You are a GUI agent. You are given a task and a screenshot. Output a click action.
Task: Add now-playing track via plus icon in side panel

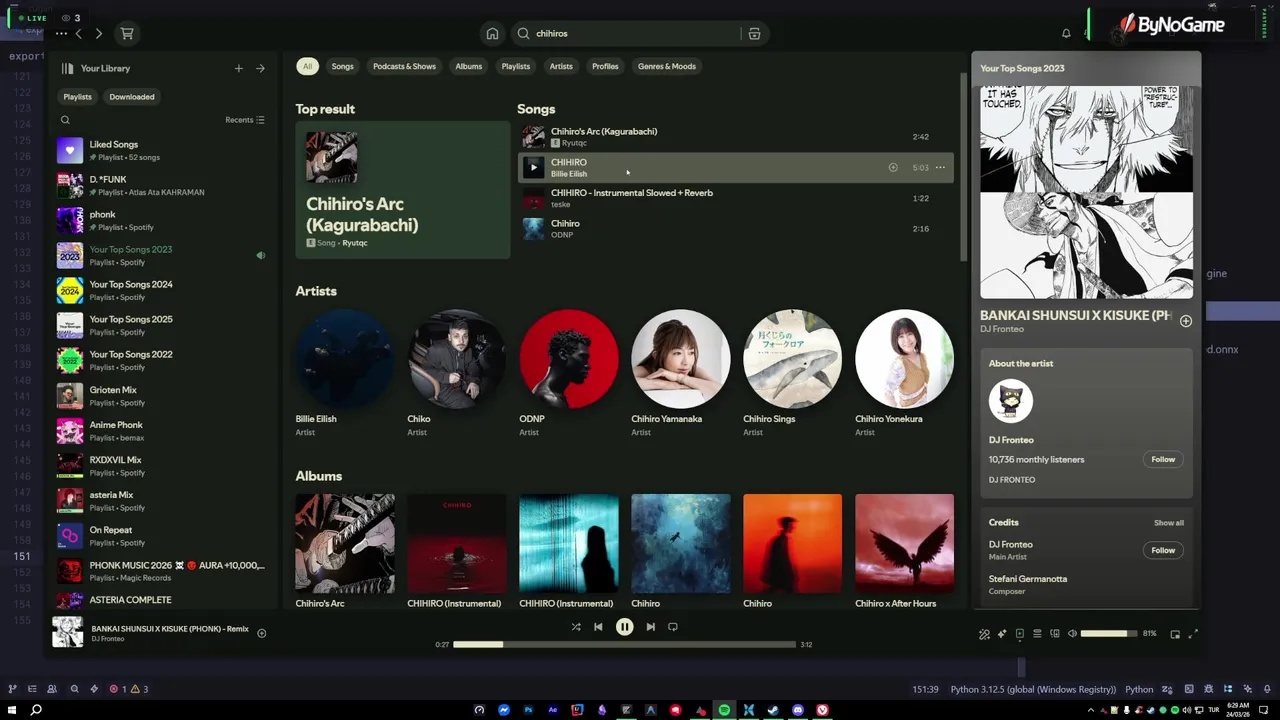pyautogui.click(x=1185, y=321)
